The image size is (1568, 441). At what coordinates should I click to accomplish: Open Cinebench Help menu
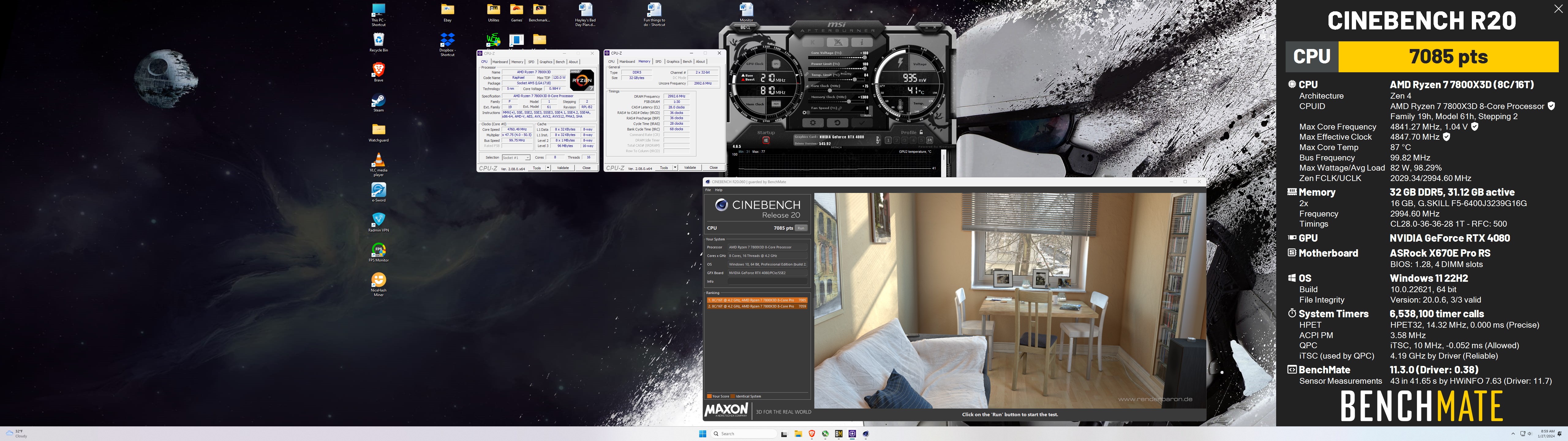pos(719,190)
